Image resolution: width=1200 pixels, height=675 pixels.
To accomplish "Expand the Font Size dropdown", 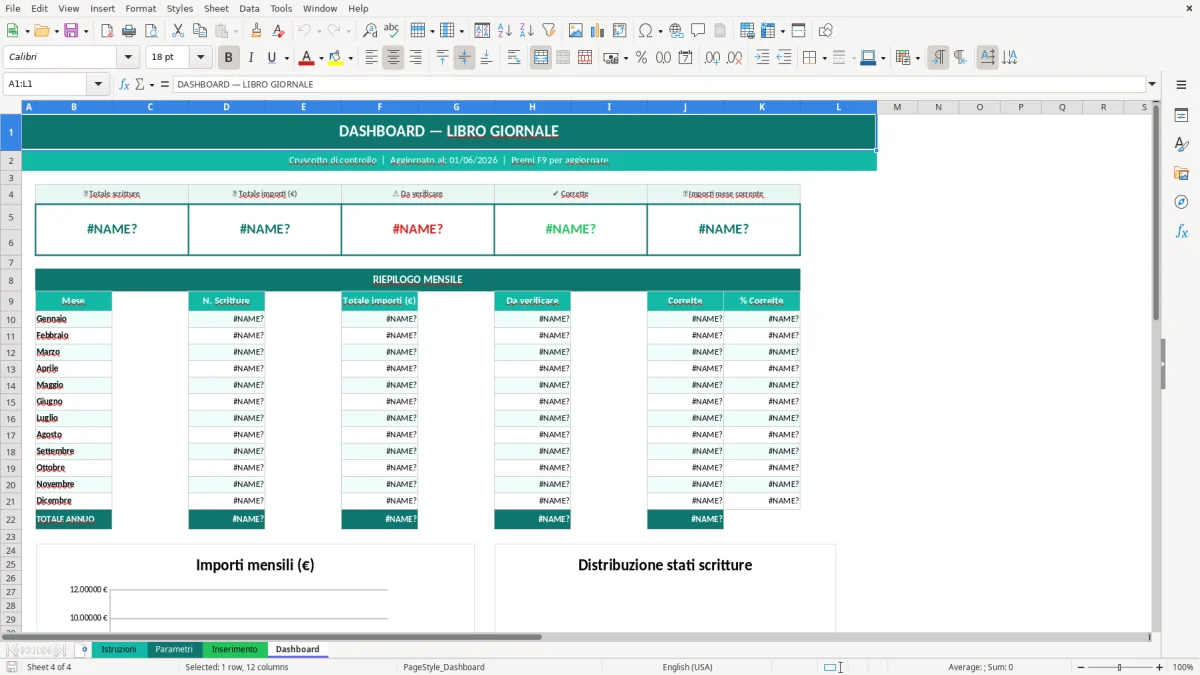I will coord(201,58).
